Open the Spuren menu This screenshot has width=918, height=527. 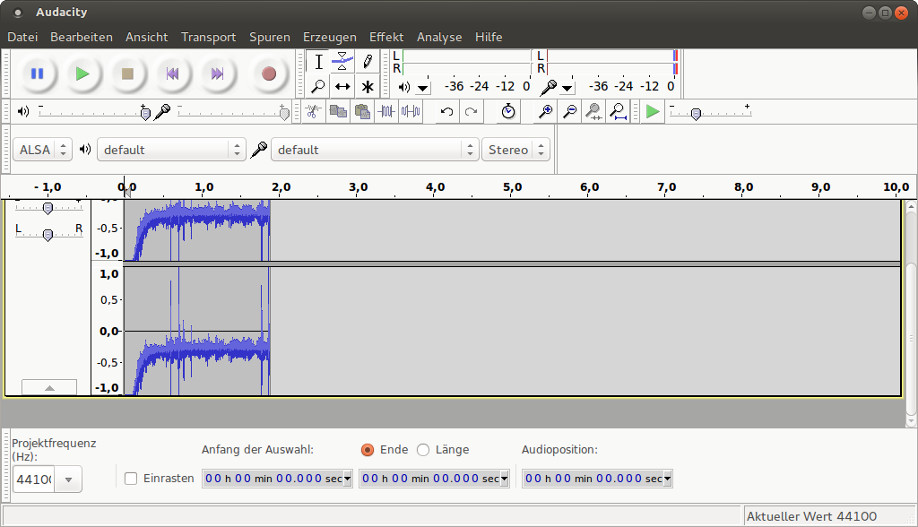click(x=269, y=37)
